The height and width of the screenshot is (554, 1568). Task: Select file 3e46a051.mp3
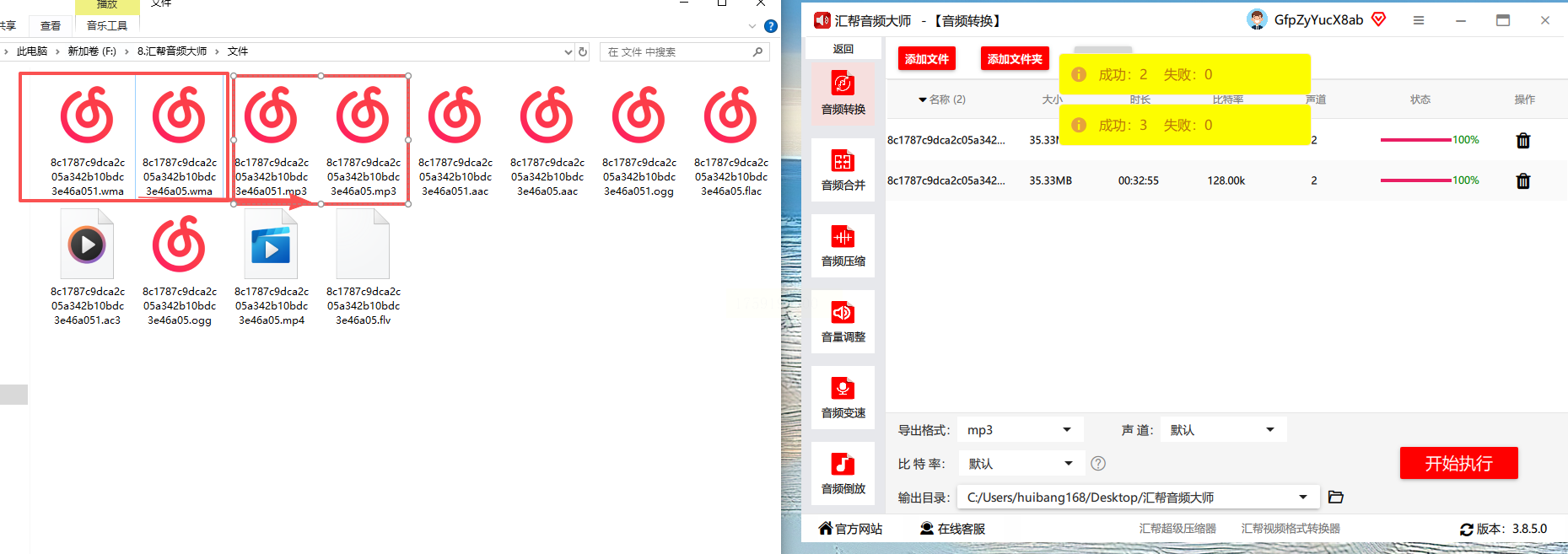click(272, 140)
